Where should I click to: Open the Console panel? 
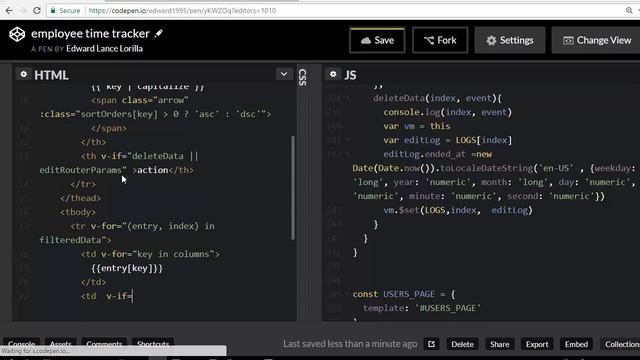[x=22, y=344]
